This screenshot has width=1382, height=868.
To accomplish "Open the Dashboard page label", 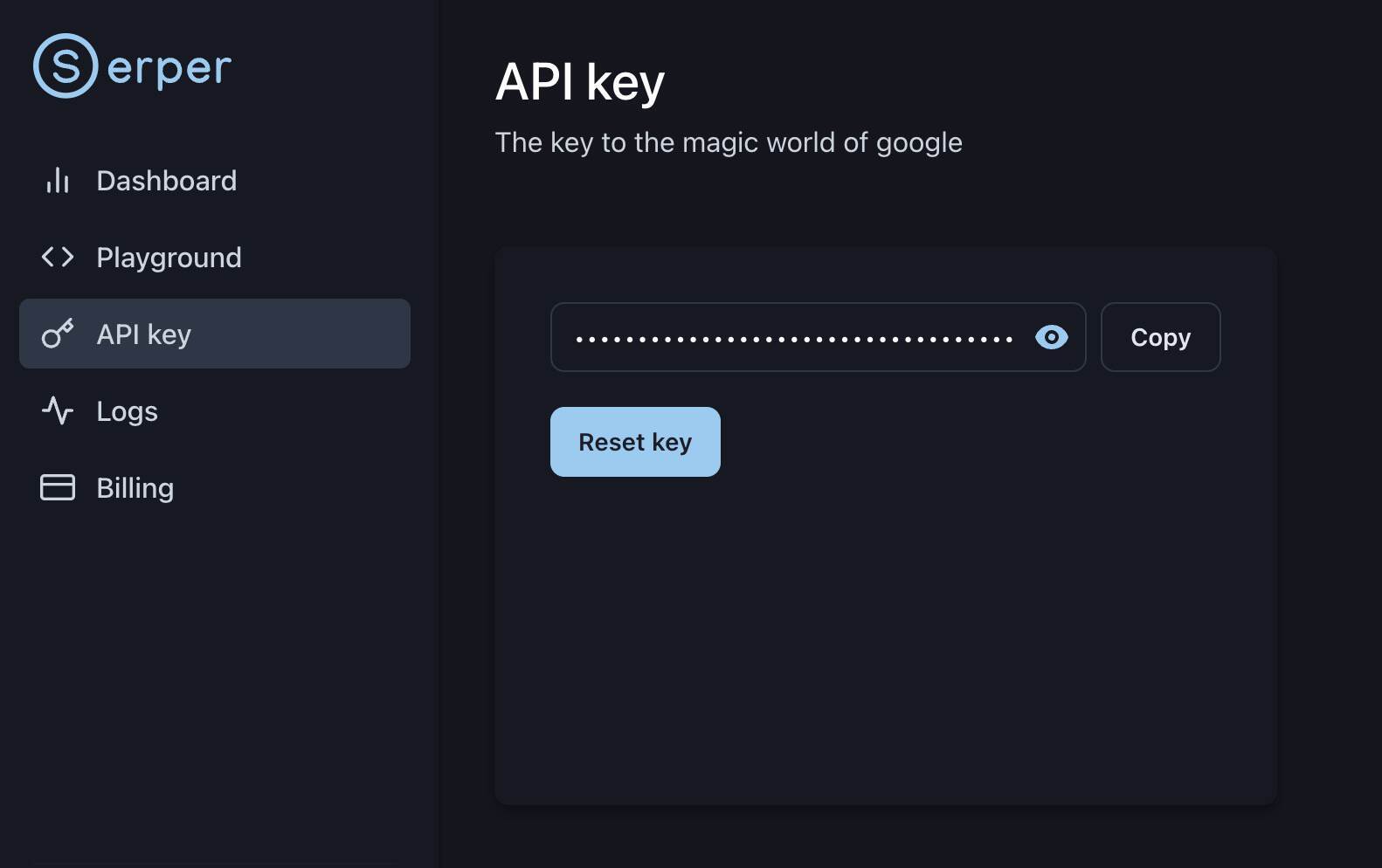I will (166, 181).
